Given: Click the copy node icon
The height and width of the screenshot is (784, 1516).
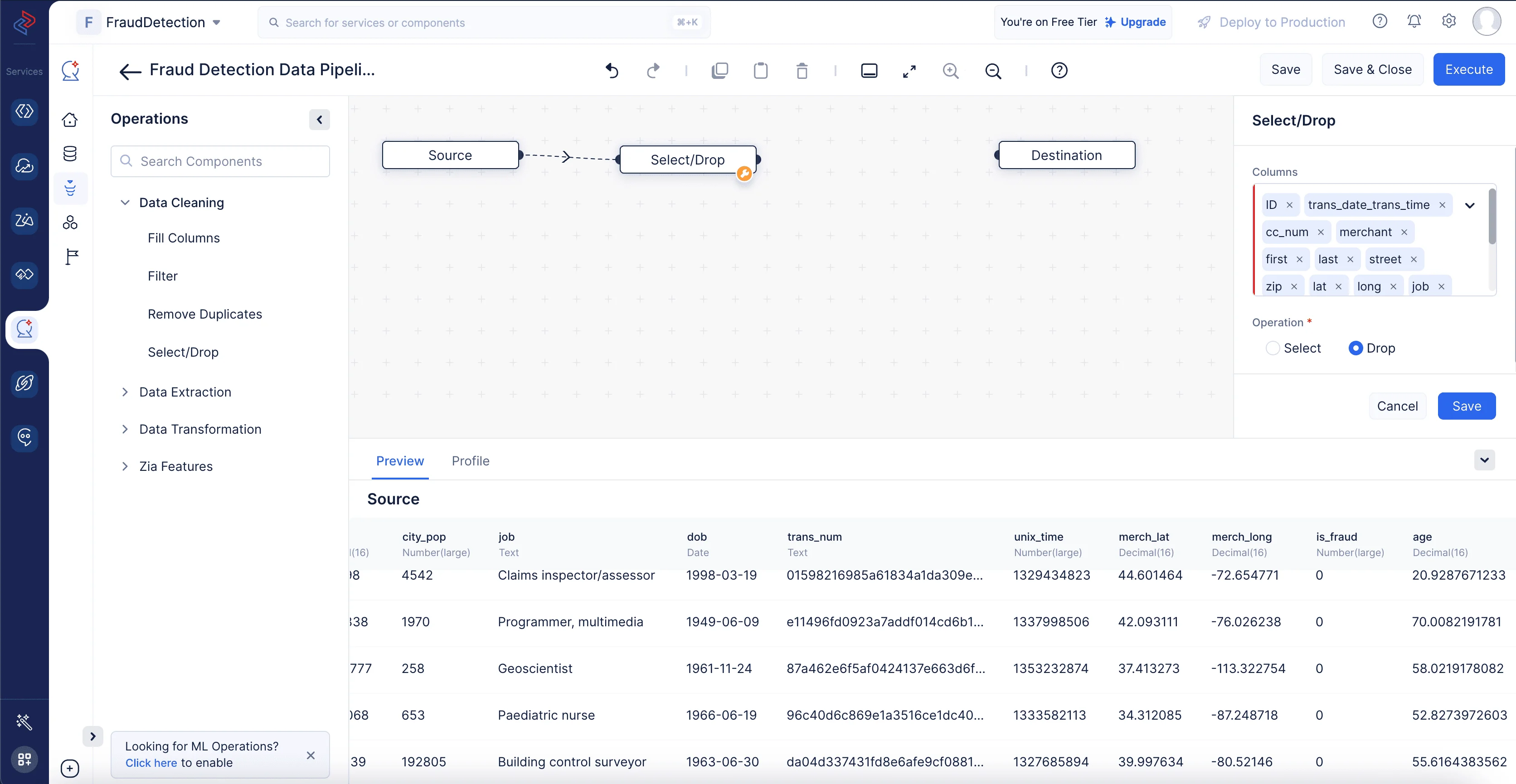Looking at the screenshot, I should [720, 71].
